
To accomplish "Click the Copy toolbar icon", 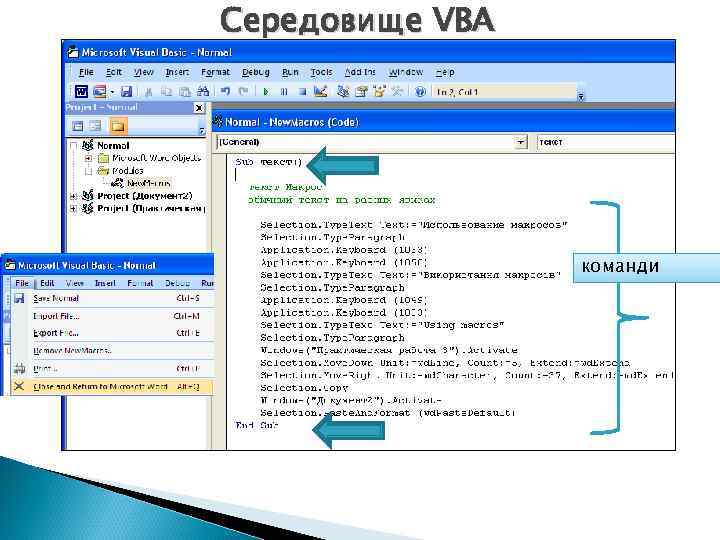I will tap(166, 92).
